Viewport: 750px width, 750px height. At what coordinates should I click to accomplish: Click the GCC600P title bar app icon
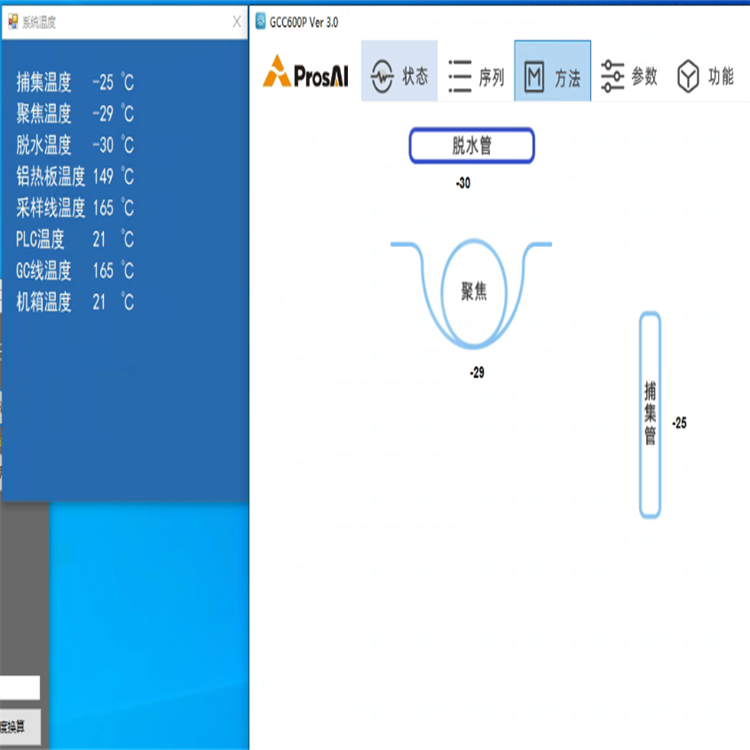coord(260,21)
